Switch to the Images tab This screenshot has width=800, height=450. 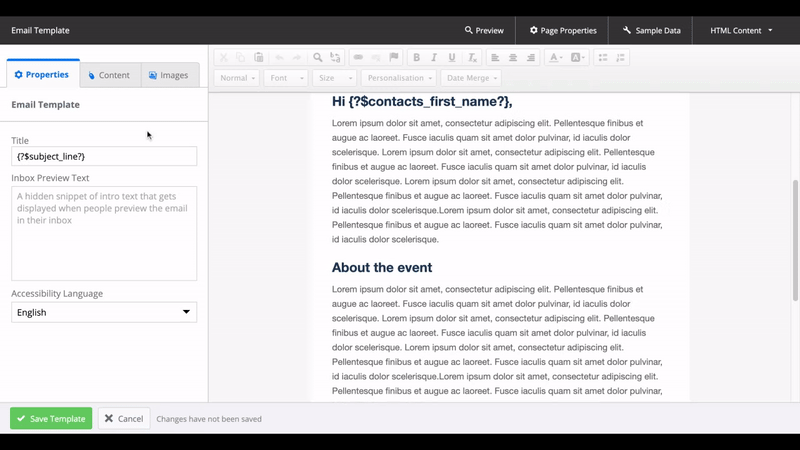pyautogui.click(x=169, y=75)
